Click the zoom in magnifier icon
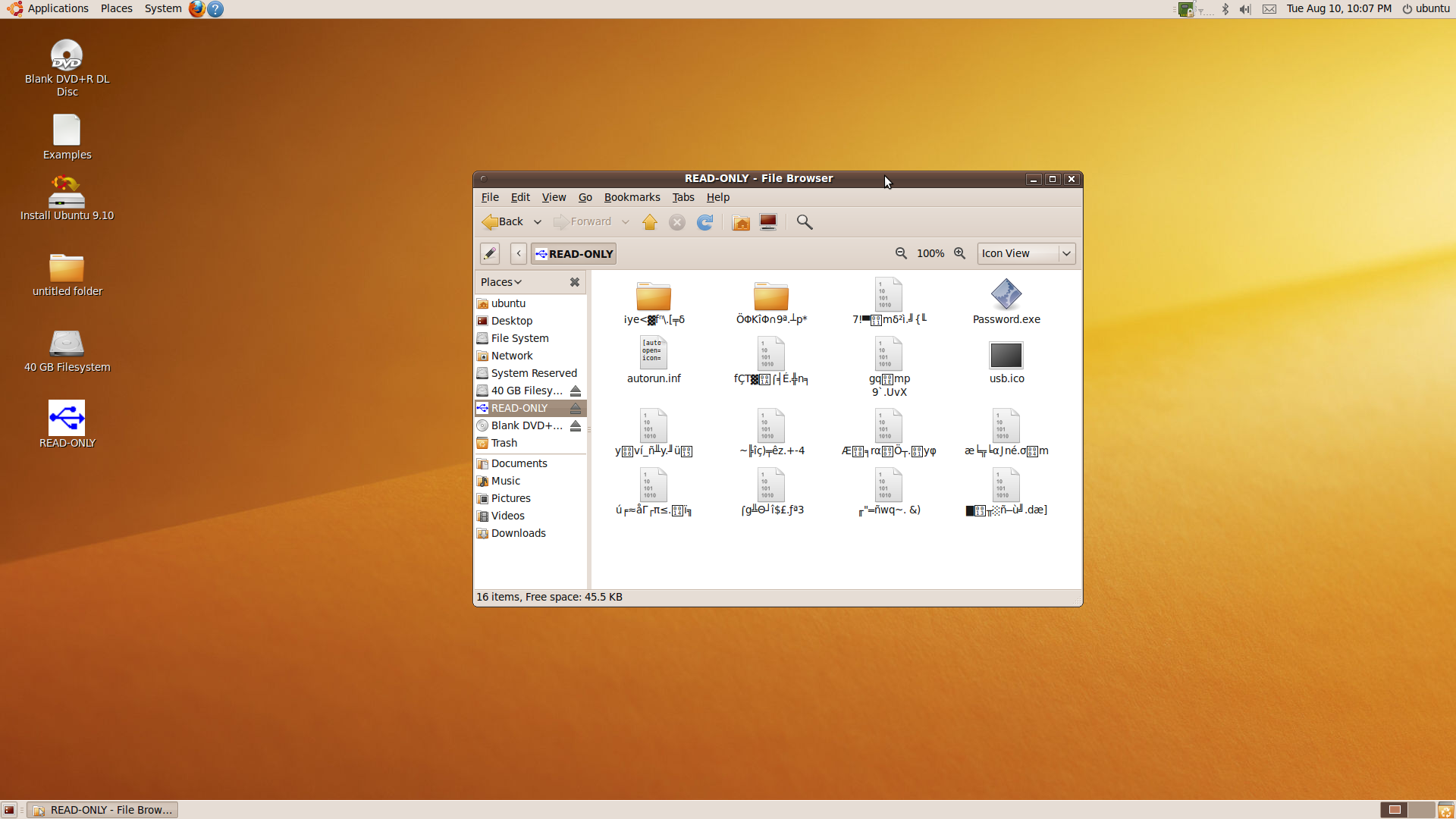Image resolution: width=1456 pixels, height=819 pixels. point(960,253)
